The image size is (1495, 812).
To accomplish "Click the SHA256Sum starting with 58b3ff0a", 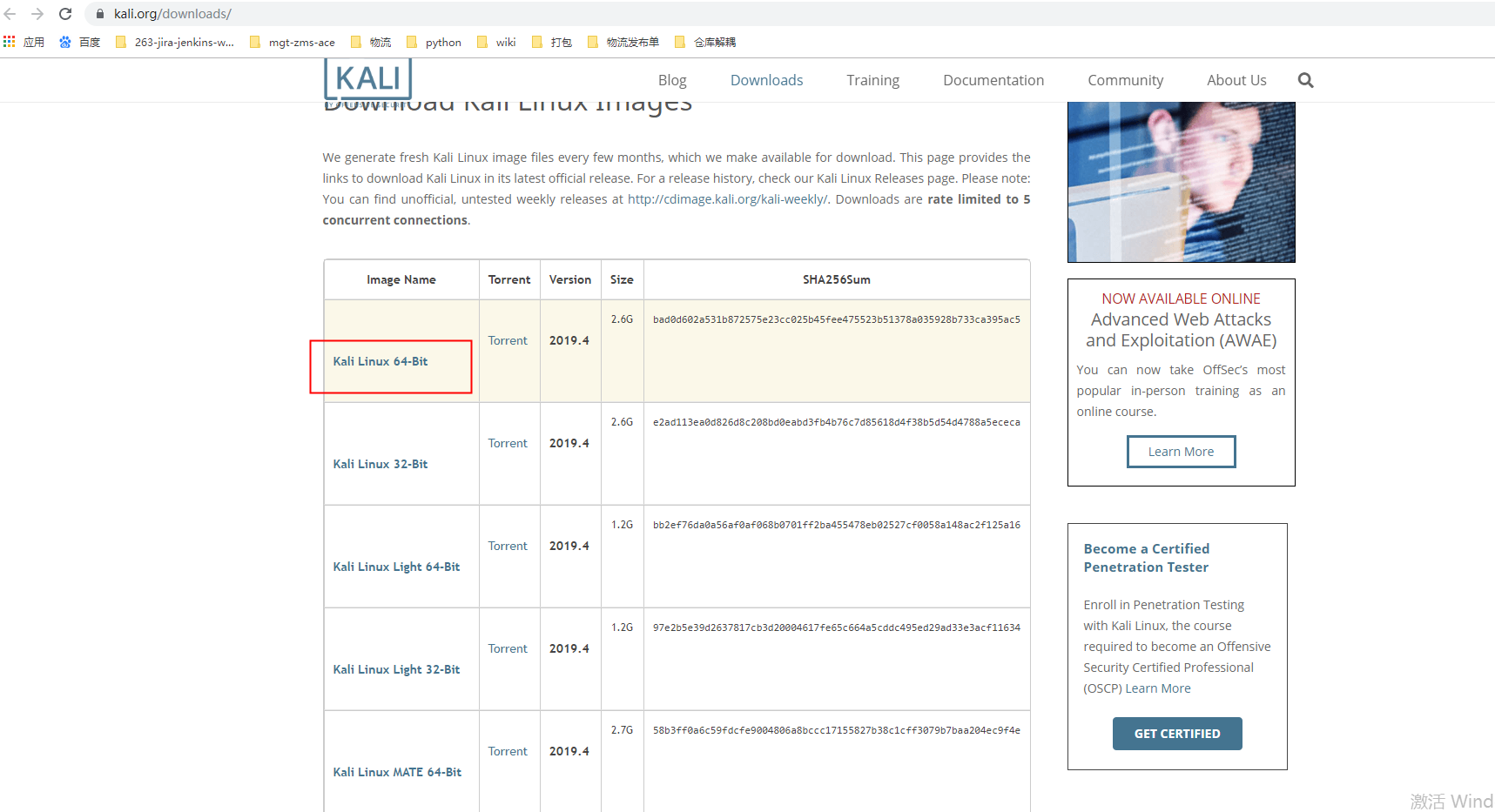I will 837,730.
